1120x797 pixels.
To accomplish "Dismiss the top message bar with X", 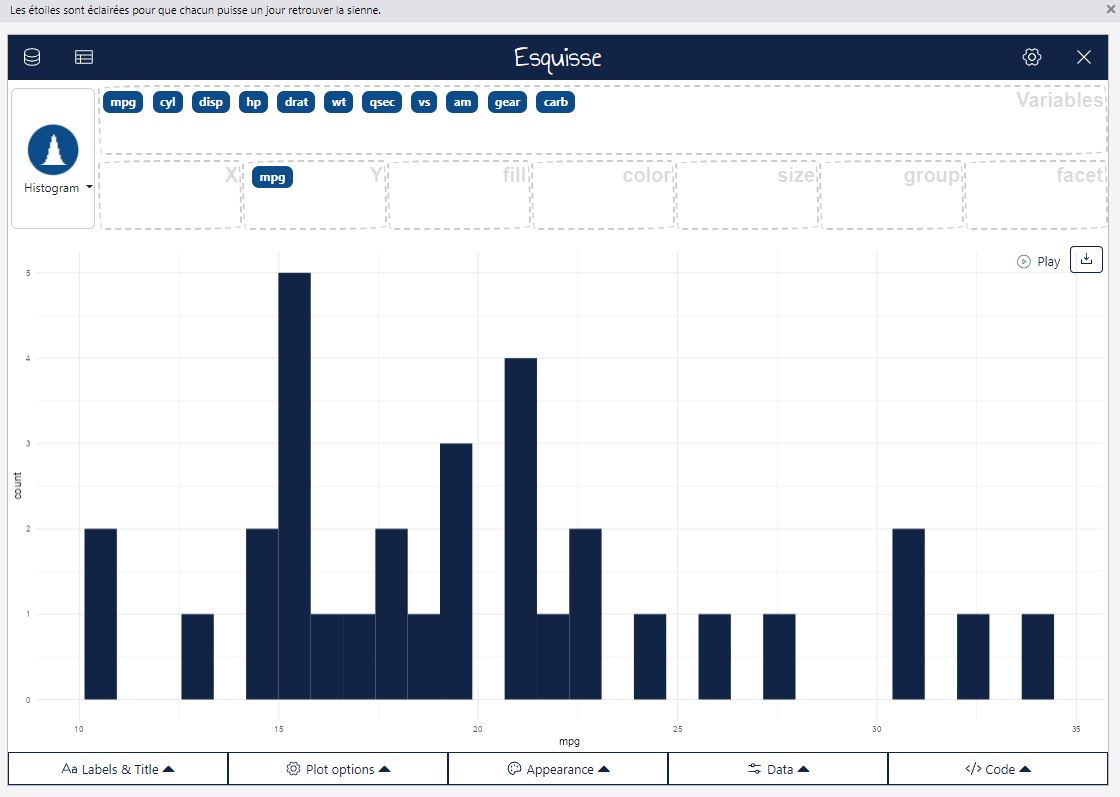I will coord(1111,9).
